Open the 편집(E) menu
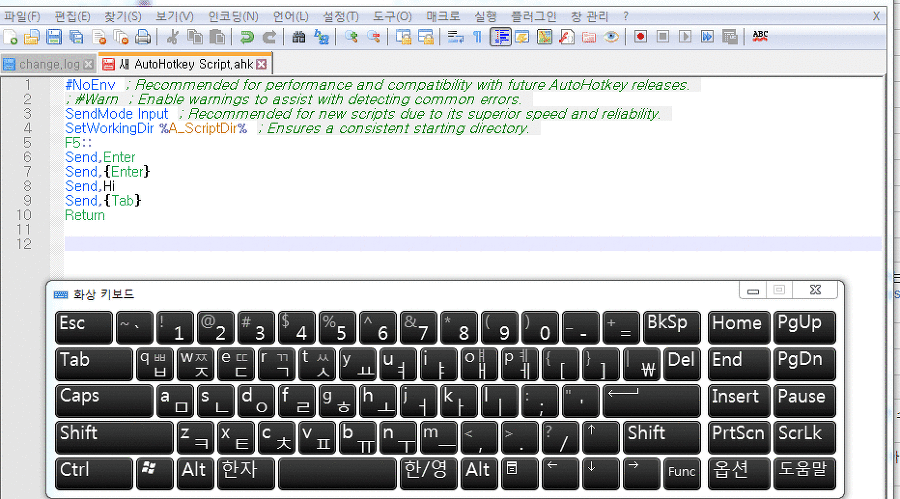The image size is (900, 499). click(72, 16)
